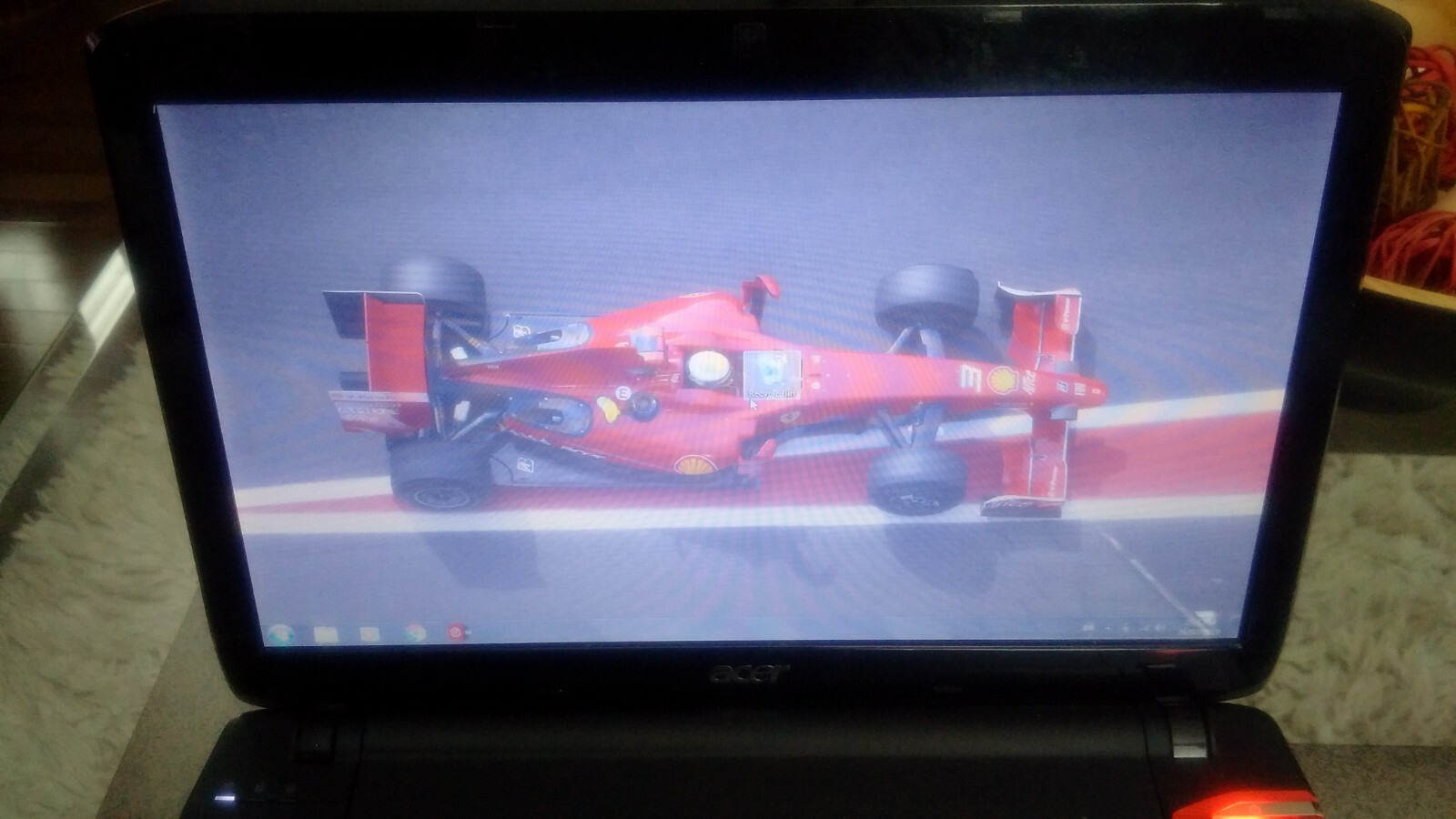
Task: Open Windows Explorer from the taskbar
Action: click(x=325, y=632)
